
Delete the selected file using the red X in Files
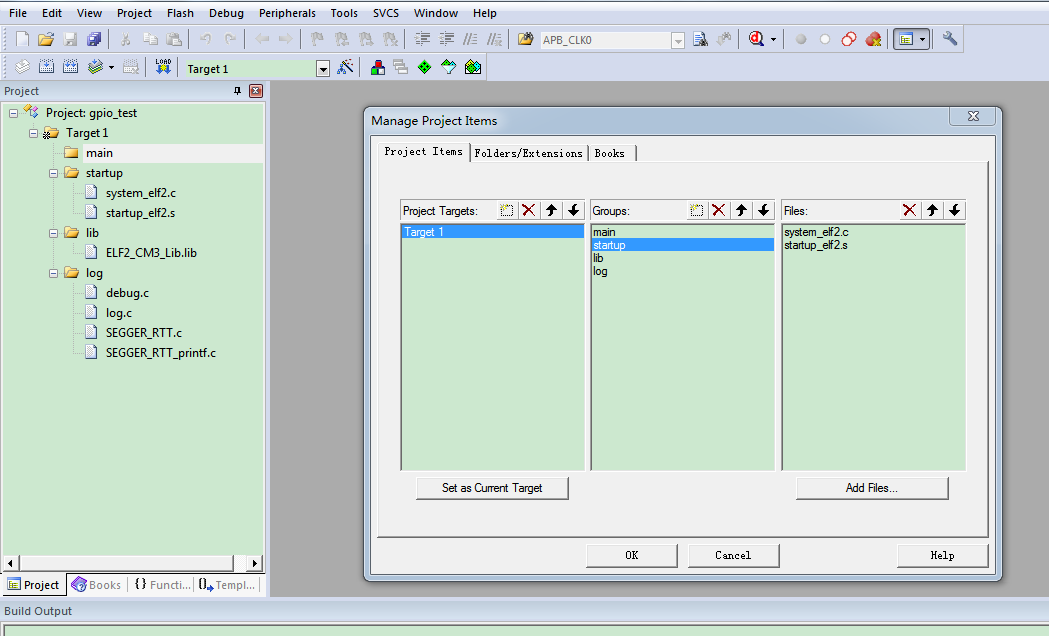point(909,210)
